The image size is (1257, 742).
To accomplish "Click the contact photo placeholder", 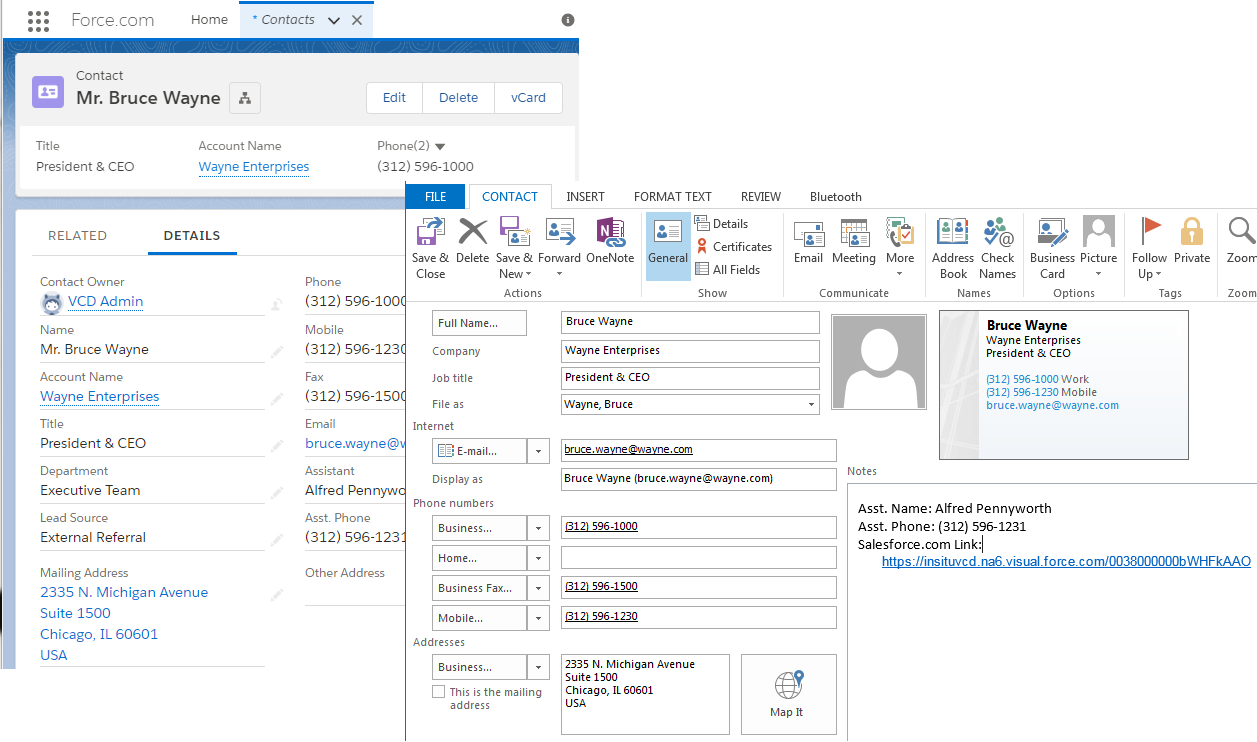I will tap(878, 362).
